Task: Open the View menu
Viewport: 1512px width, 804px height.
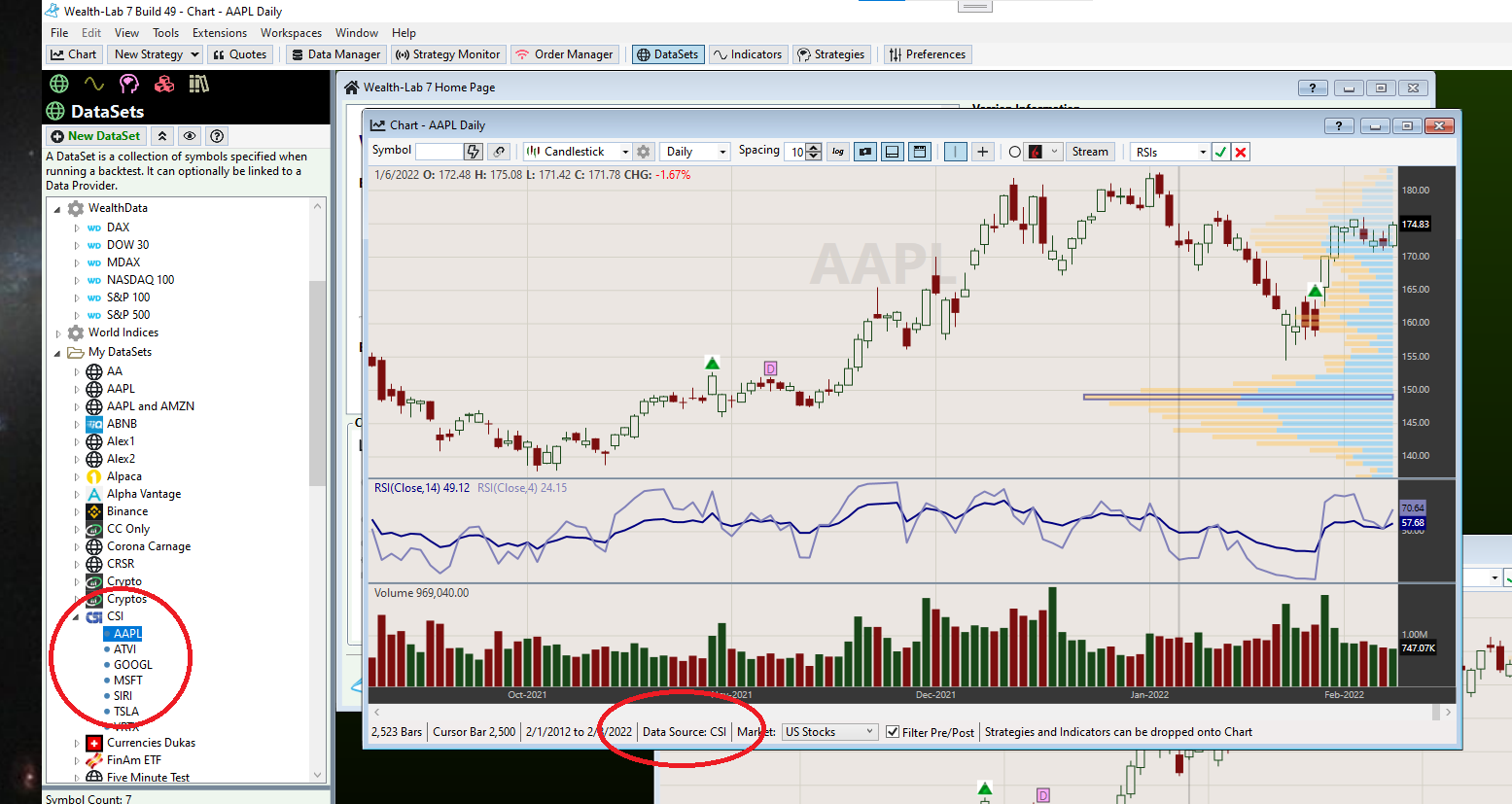Action: [x=126, y=33]
